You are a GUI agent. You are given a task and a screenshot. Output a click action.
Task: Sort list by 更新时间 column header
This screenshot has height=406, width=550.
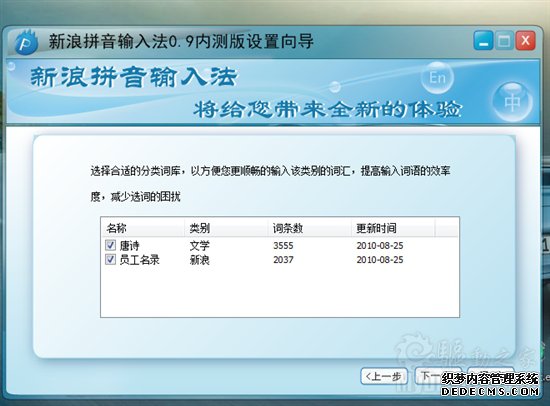393,228
